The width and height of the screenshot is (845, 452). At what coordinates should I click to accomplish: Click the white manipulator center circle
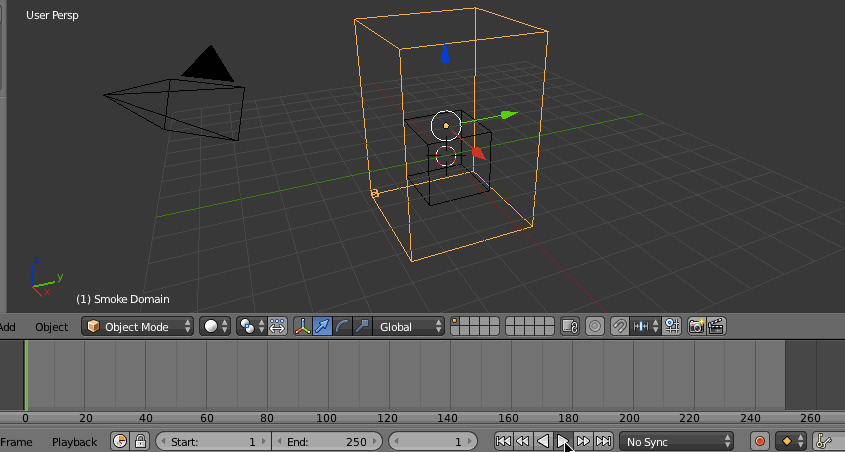(446, 126)
